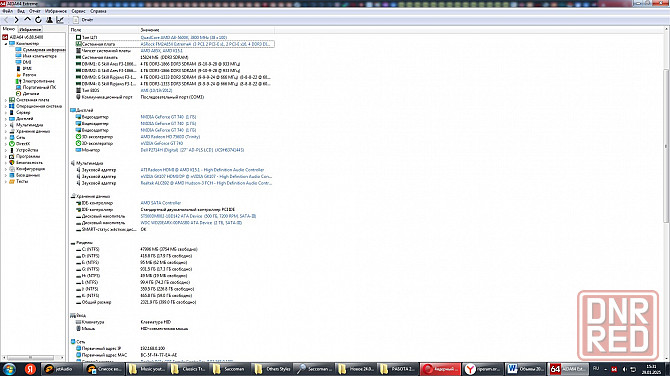Click the Значение column header
Viewport: 670px width, 376px height.
(x=207, y=30)
